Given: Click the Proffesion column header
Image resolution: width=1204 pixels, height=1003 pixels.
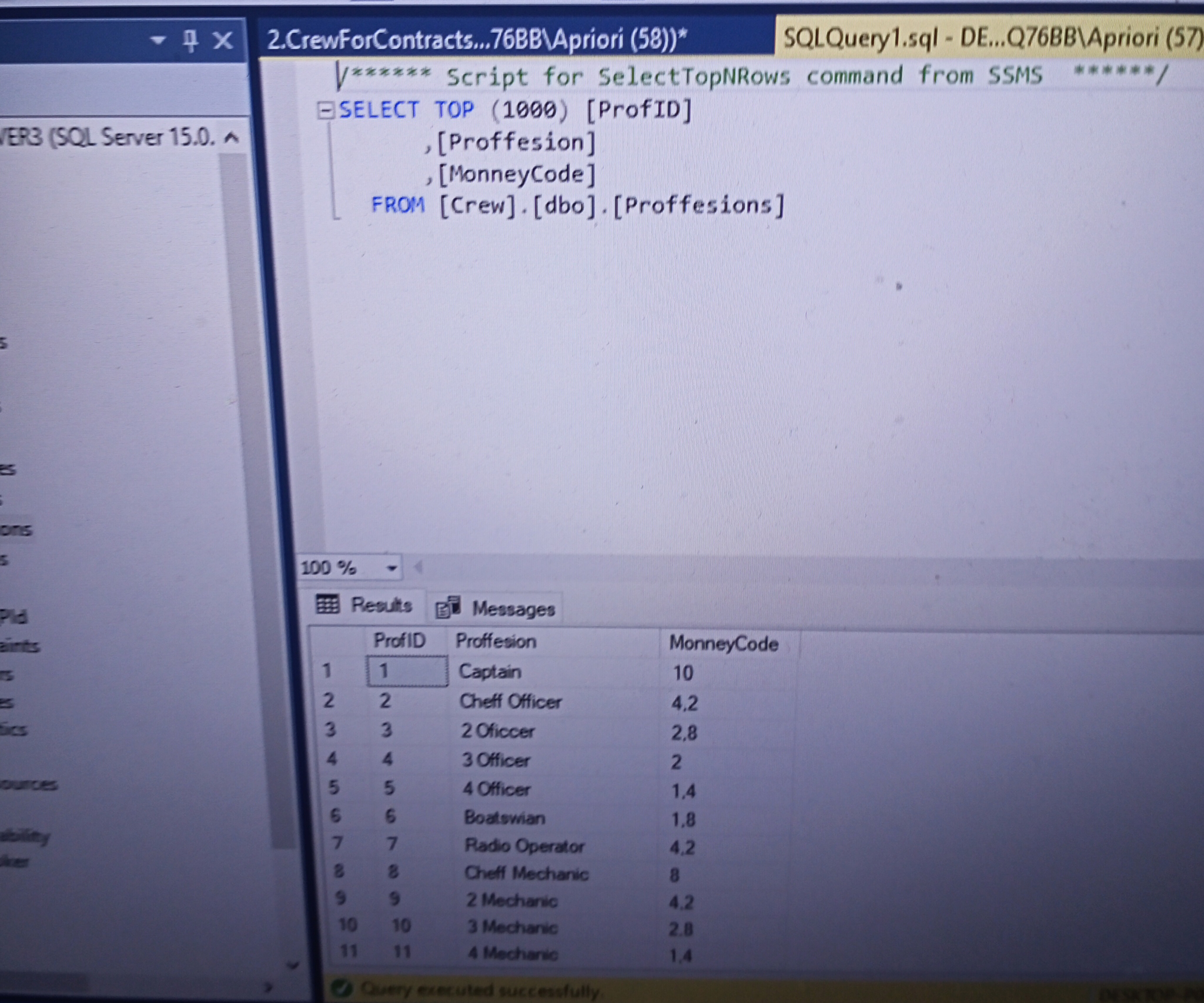Looking at the screenshot, I should point(496,641).
